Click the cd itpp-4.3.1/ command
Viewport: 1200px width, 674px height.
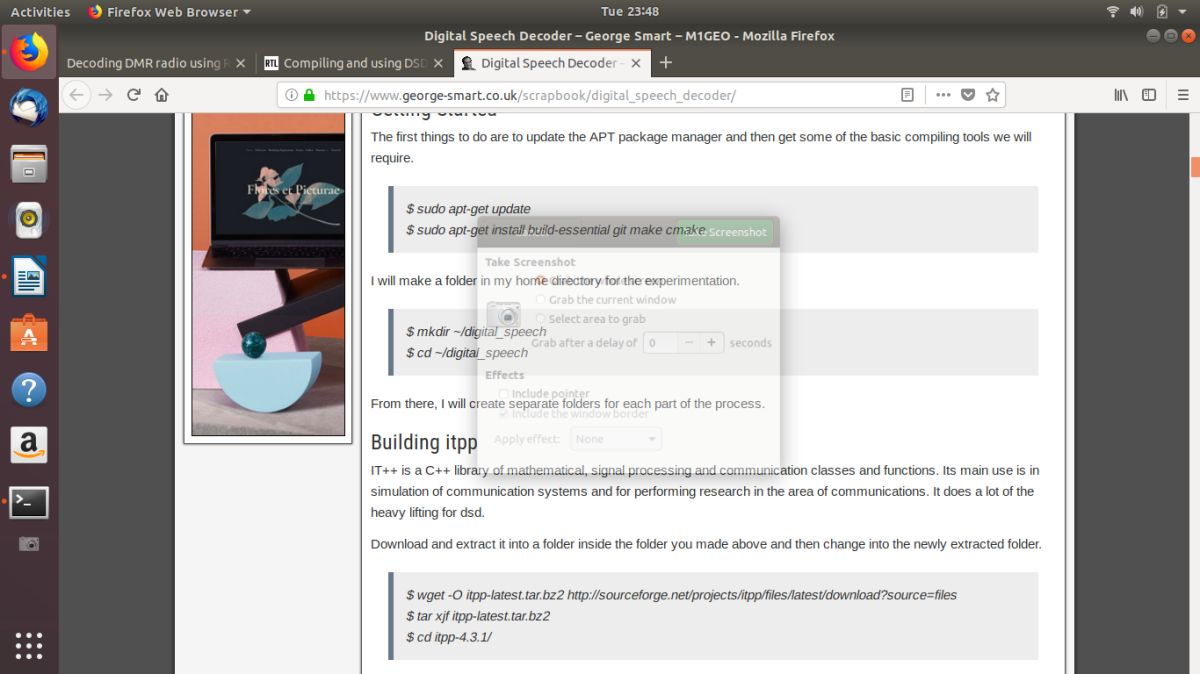click(448, 637)
